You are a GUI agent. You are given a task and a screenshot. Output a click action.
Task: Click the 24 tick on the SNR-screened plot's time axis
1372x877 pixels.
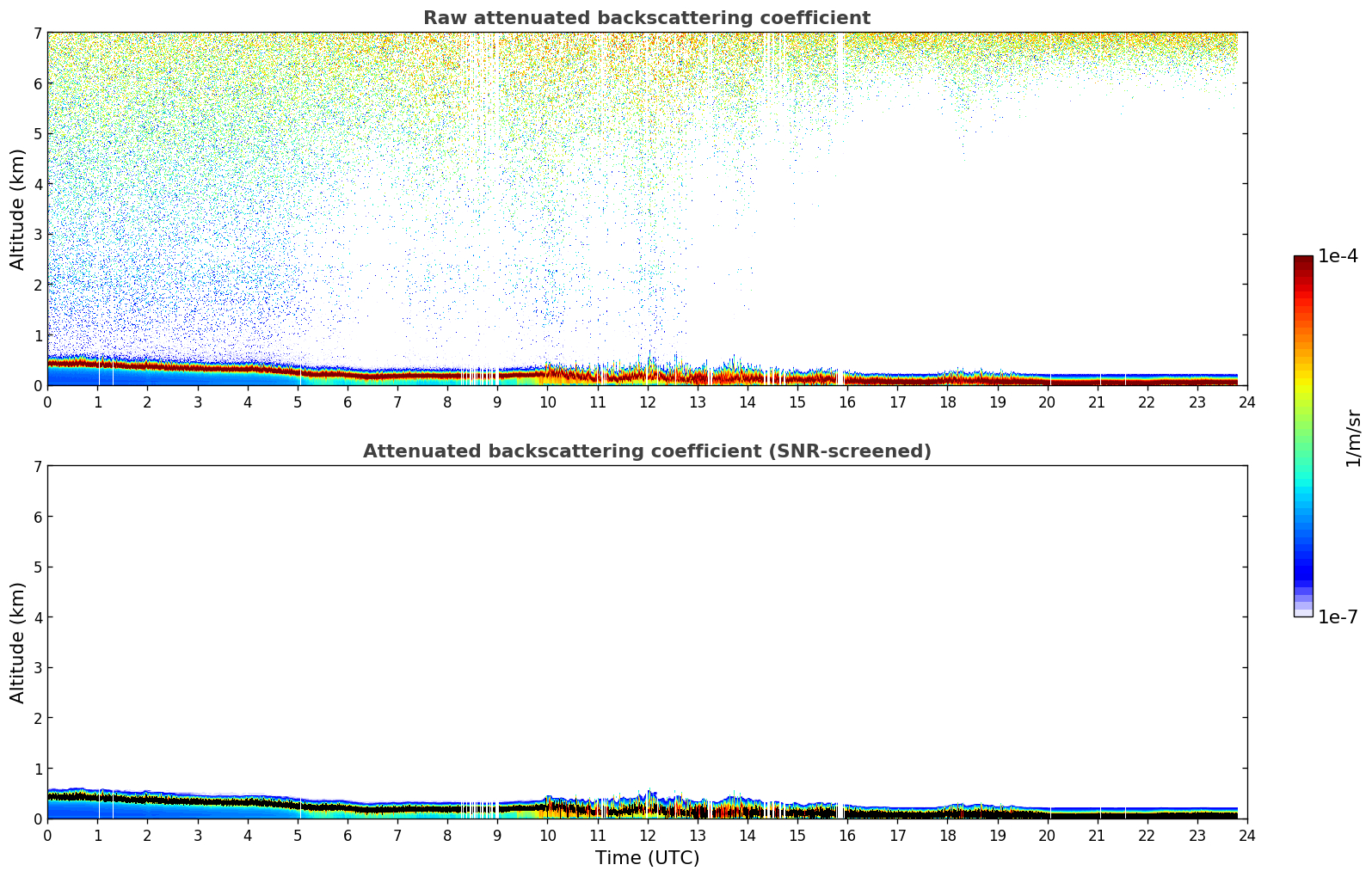(1247, 835)
